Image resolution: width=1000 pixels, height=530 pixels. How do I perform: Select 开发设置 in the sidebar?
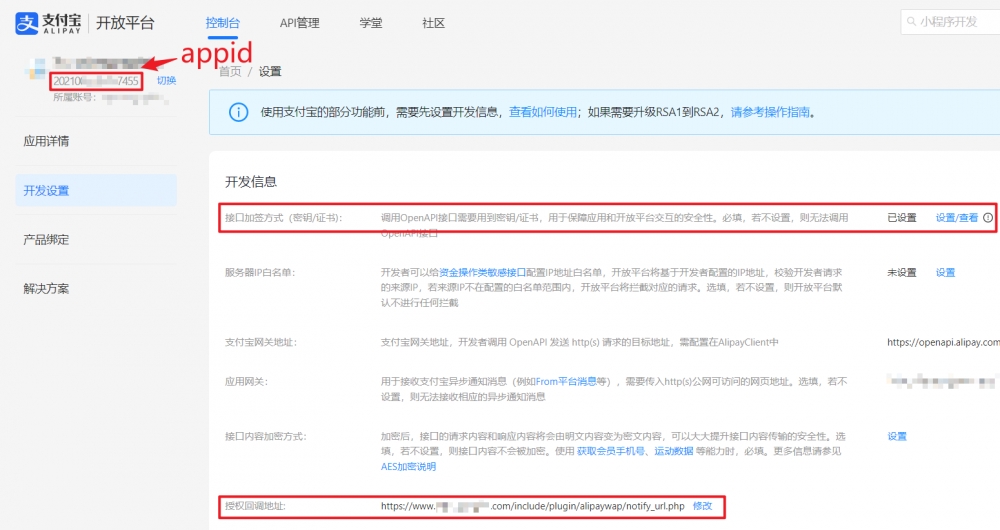(x=47, y=190)
